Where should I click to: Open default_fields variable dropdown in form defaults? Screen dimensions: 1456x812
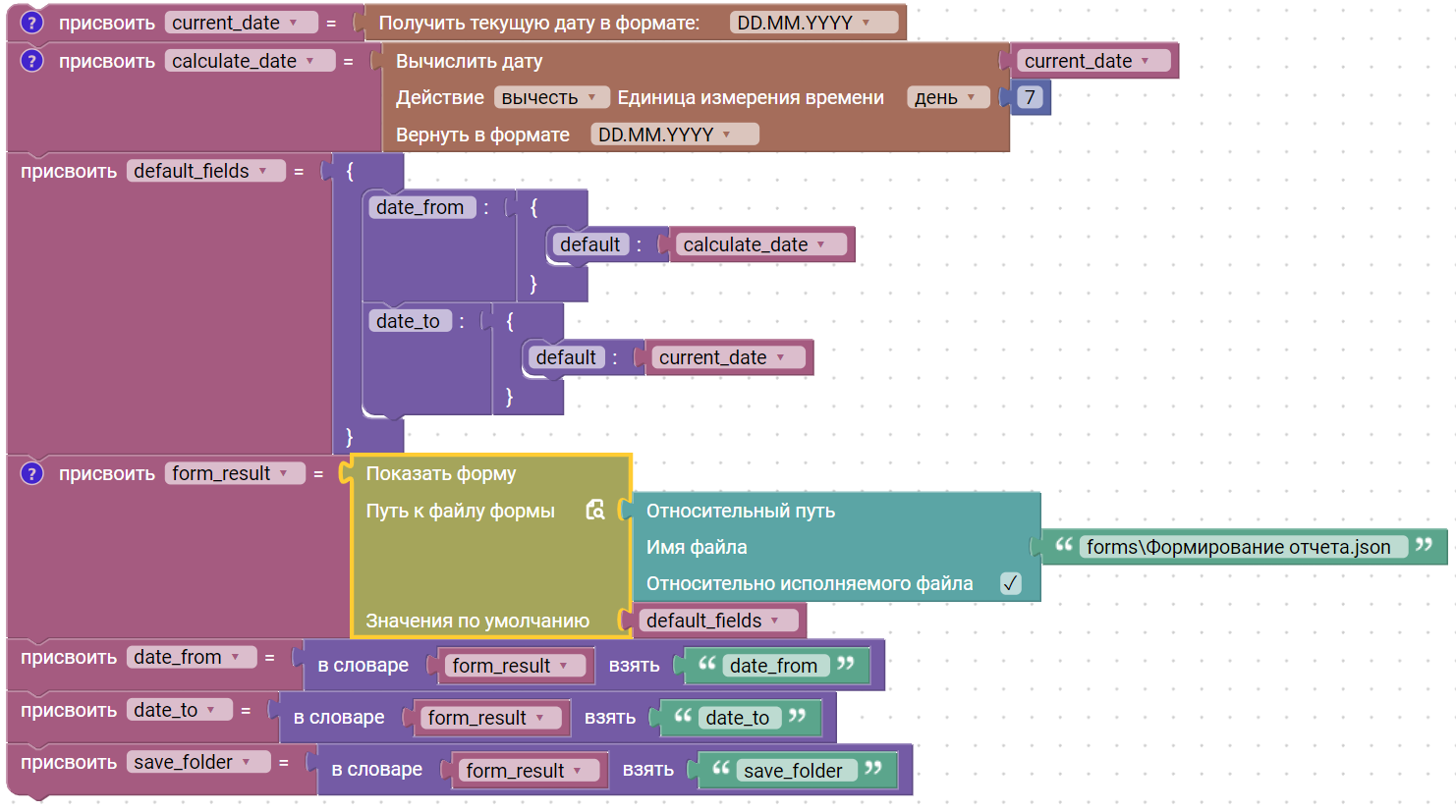[x=714, y=621]
